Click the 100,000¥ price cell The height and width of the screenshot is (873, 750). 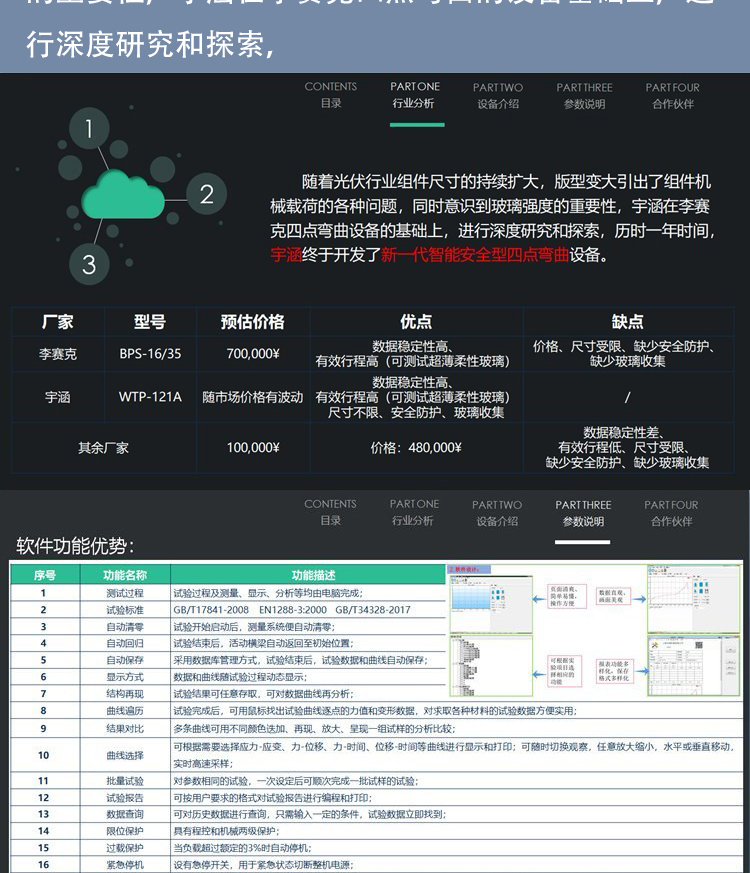click(252, 448)
